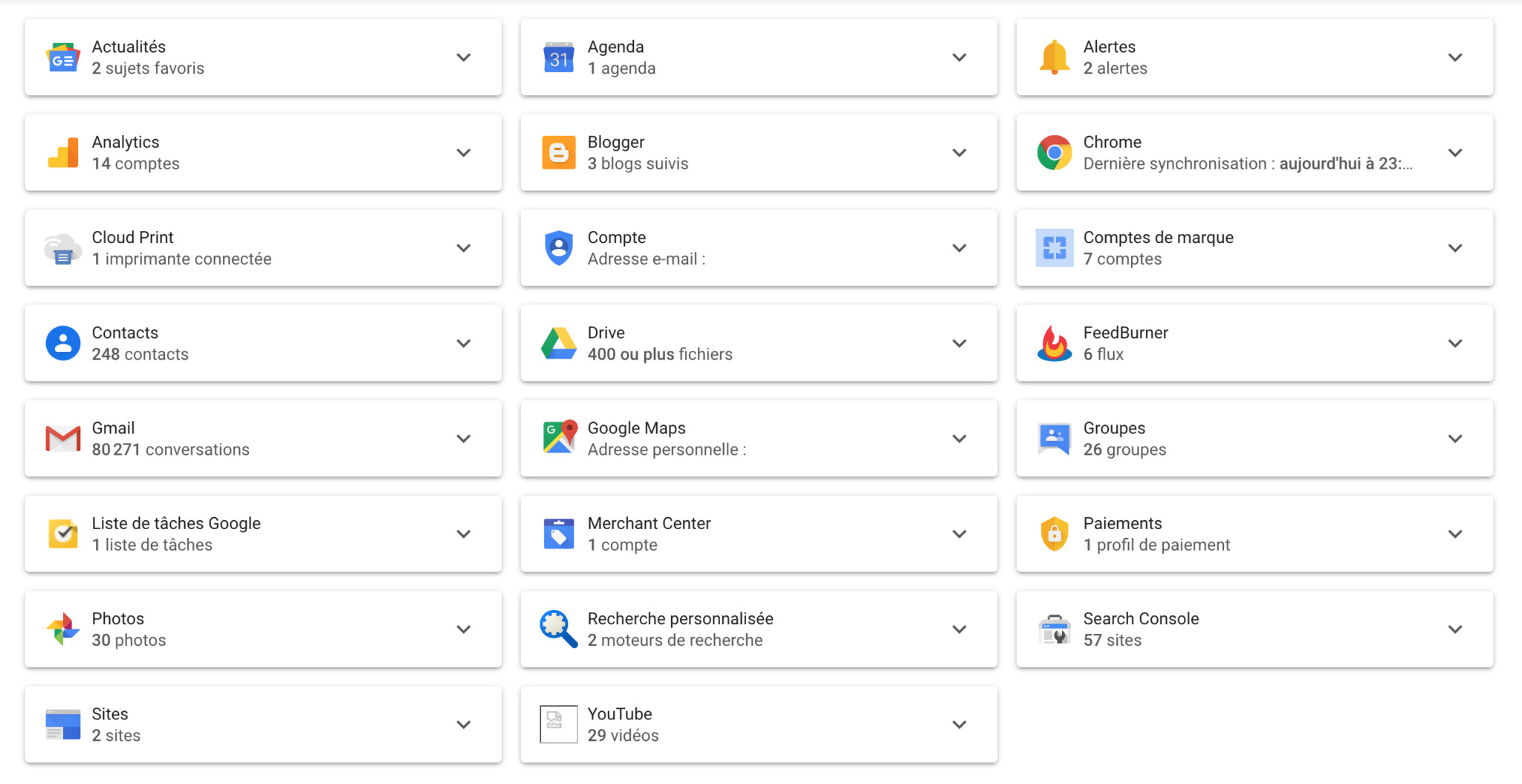Expand the Contacts card chevron
The height and width of the screenshot is (784, 1522).
pos(464,343)
